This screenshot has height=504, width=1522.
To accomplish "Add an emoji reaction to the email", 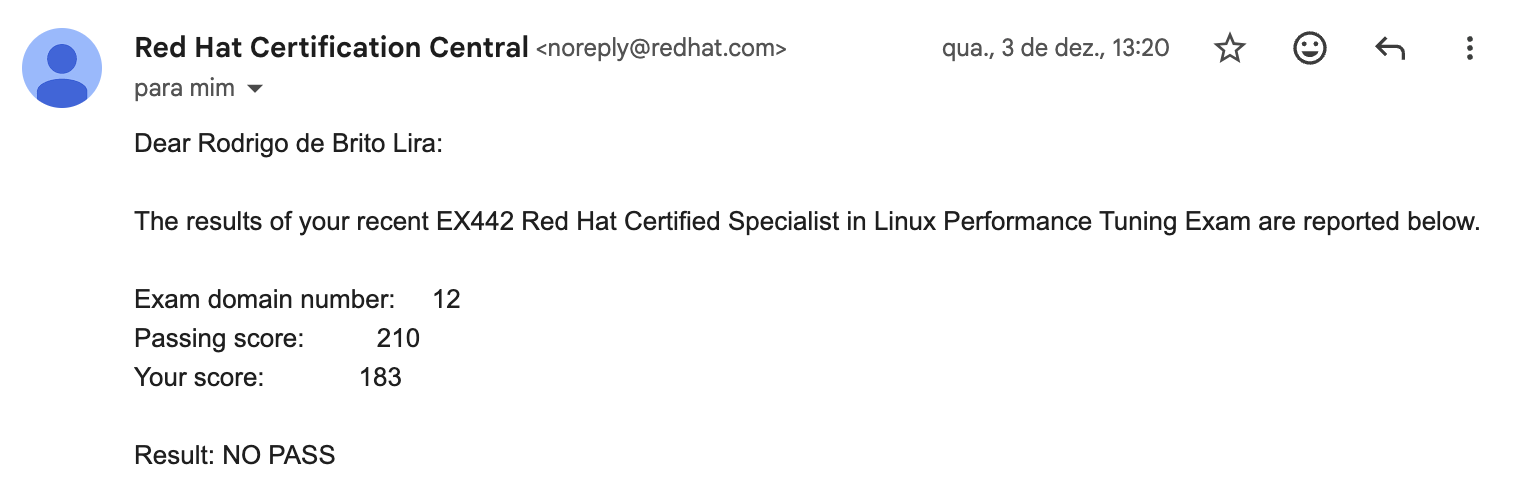I will [1309, 49].
